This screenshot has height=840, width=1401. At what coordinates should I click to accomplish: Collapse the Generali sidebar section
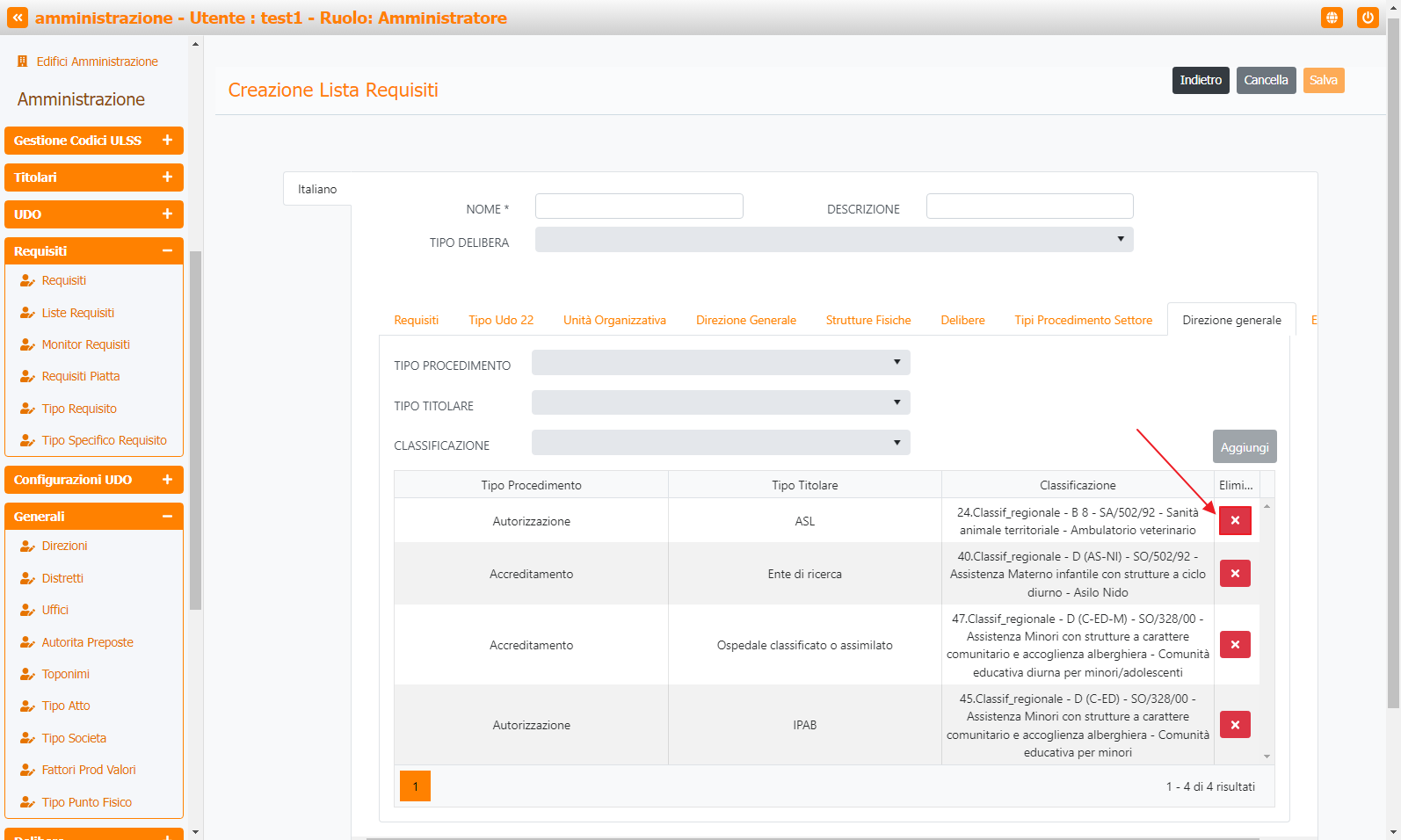[94, 517]
